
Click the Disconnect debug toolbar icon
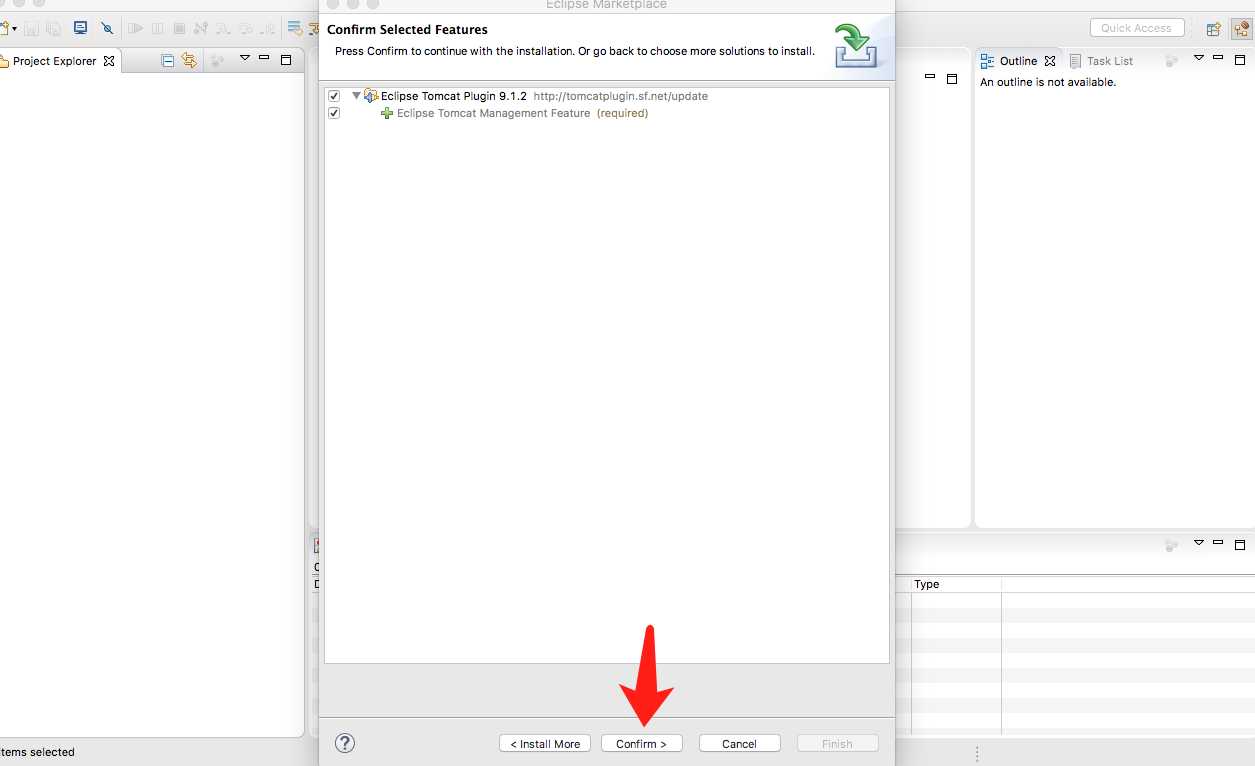[x=200, y=28]
